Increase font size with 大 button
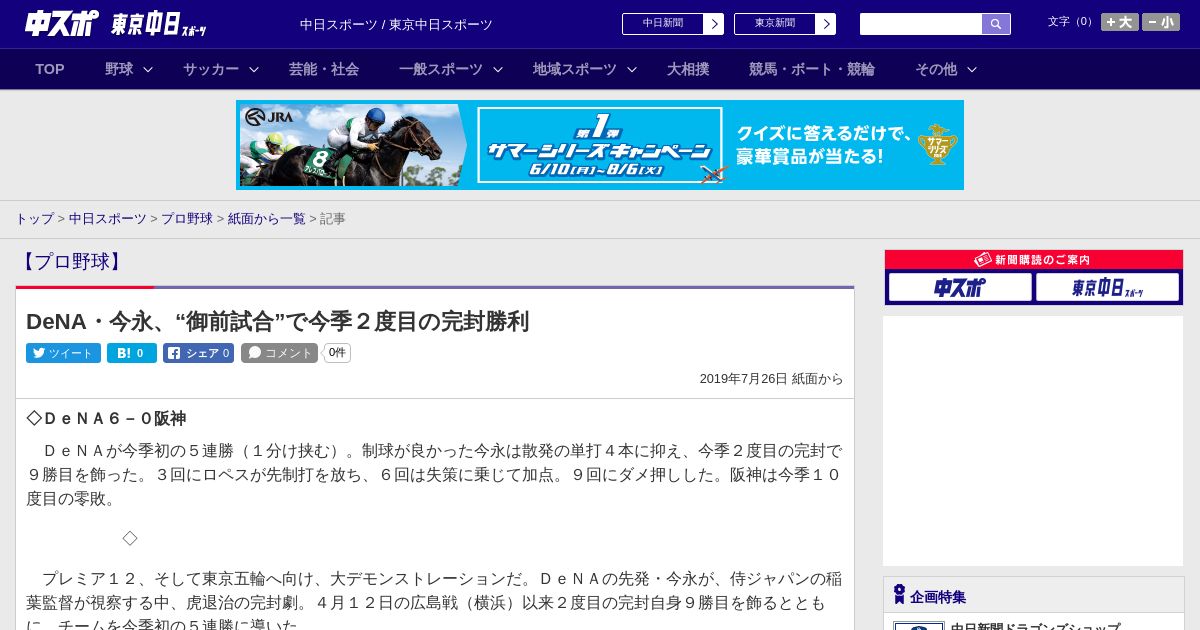Image resolution: width=1200 pixels, height=630 pixels. pos(1120,22)
